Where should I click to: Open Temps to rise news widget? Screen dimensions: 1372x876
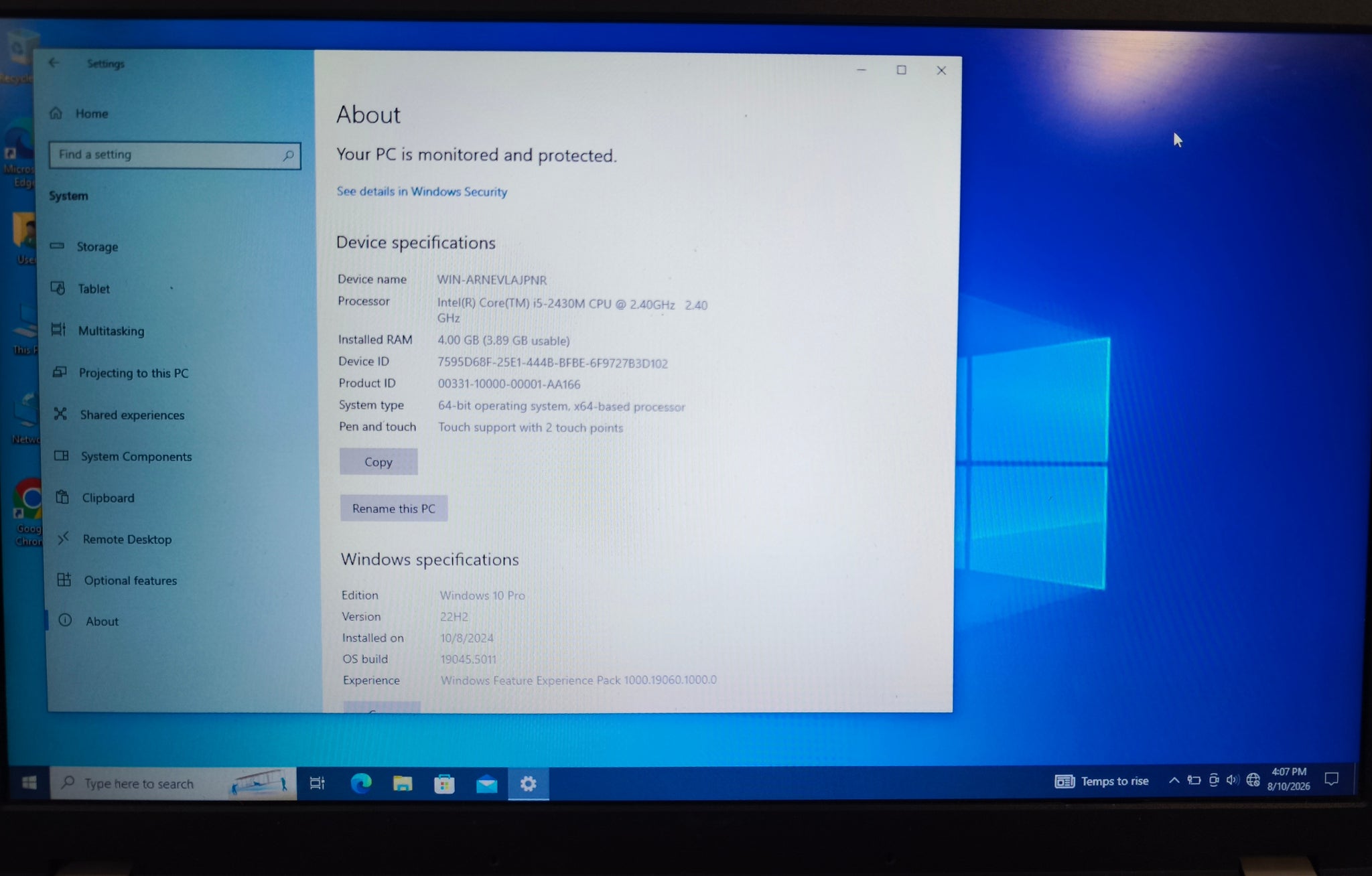coord(1102,781)
